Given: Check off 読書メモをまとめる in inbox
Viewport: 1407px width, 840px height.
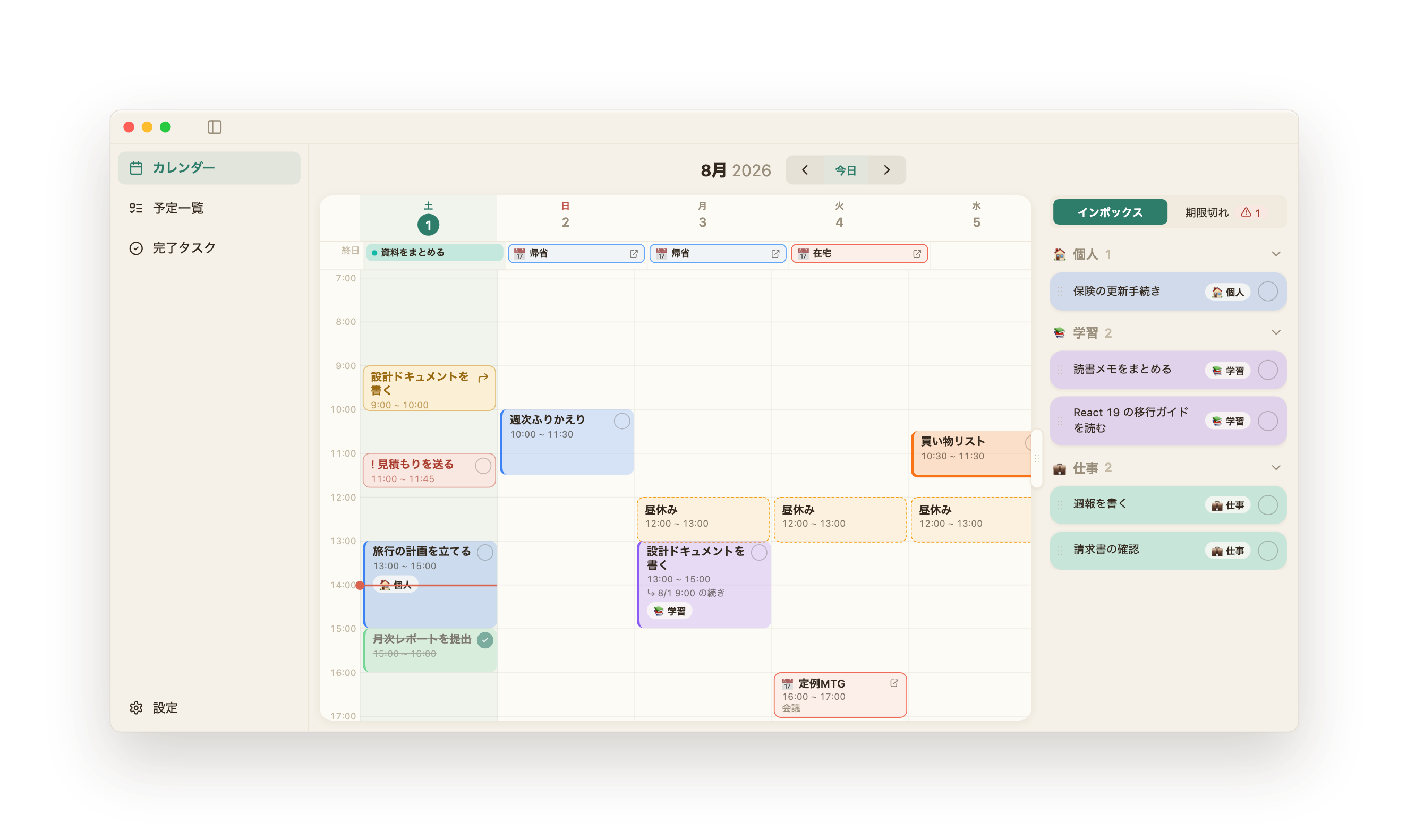Looking at the screenshot, I should [x=1268, y=370].
